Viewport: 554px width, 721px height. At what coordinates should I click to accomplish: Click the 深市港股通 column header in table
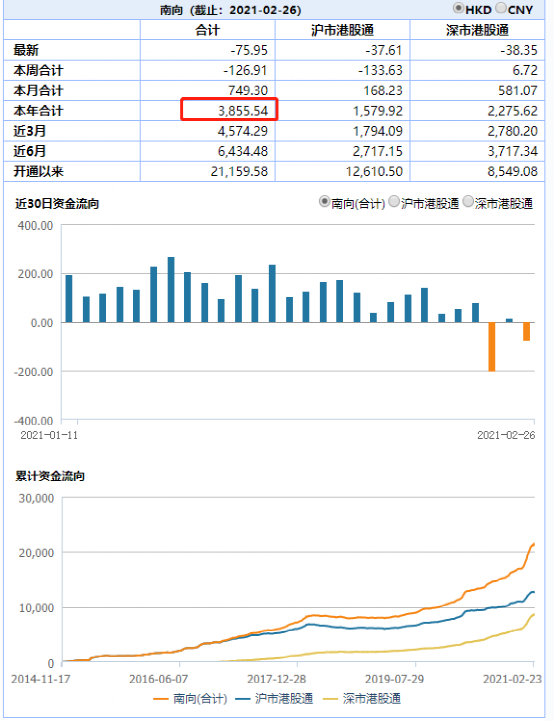(x=477, y=30)
